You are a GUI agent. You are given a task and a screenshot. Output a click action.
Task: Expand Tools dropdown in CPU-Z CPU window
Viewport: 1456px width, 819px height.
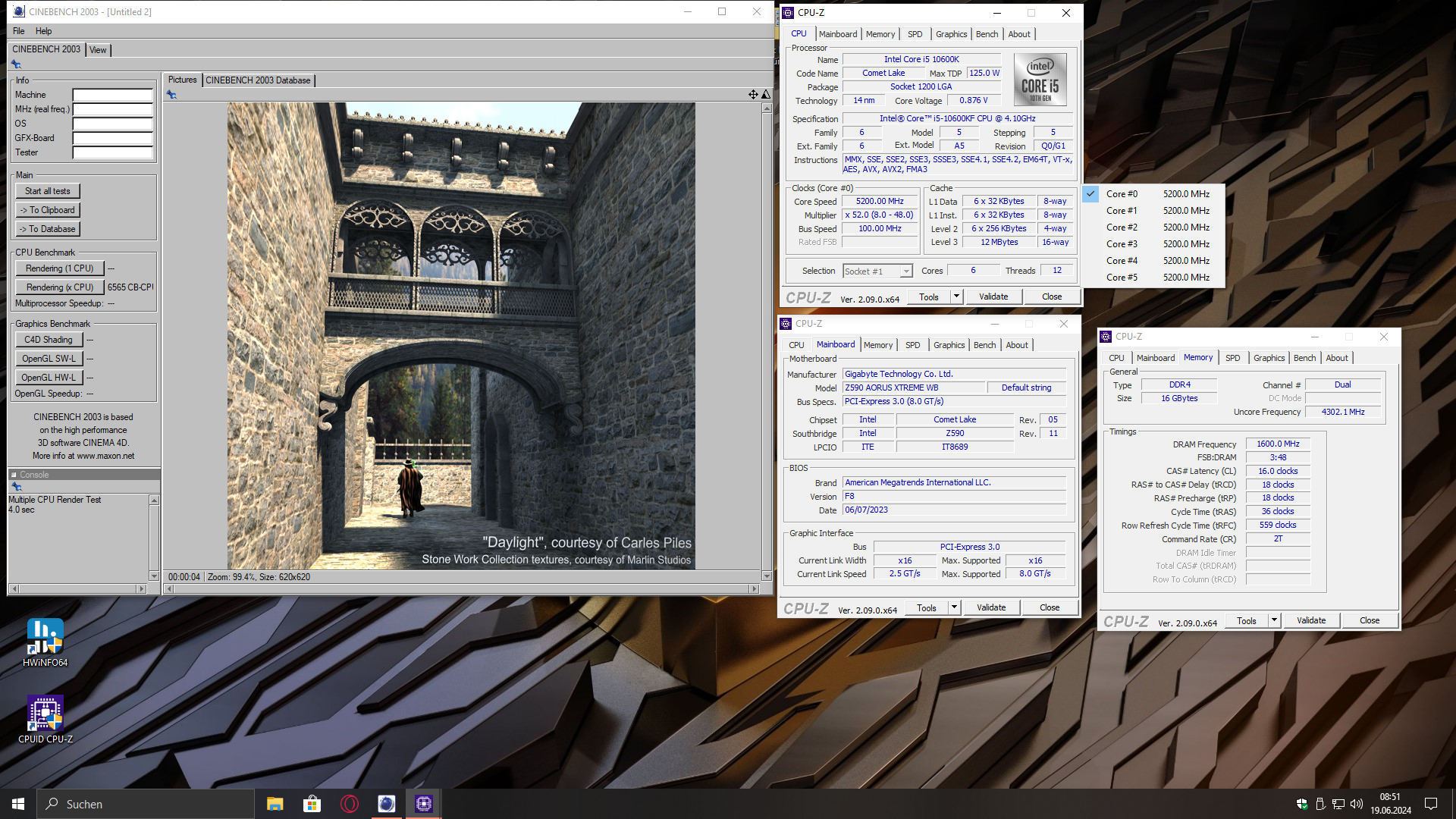coord(956,297)
